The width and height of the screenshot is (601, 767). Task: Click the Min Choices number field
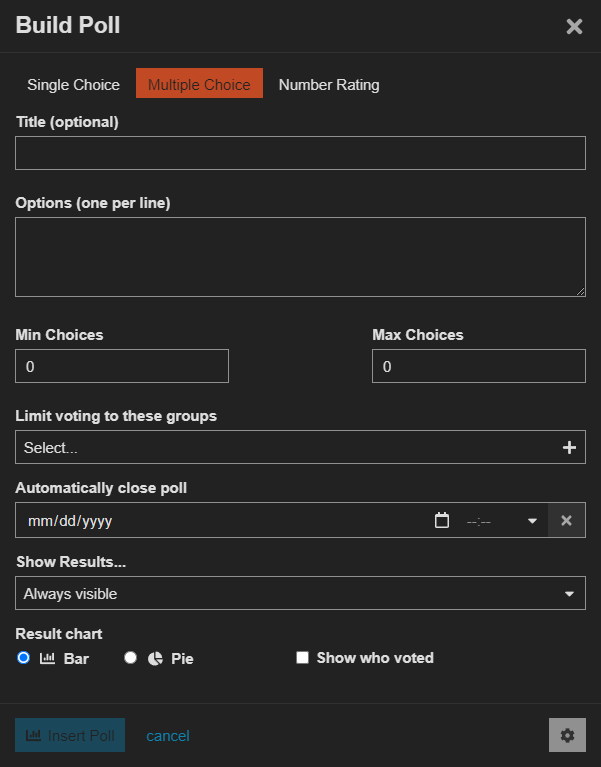[122, 366]
